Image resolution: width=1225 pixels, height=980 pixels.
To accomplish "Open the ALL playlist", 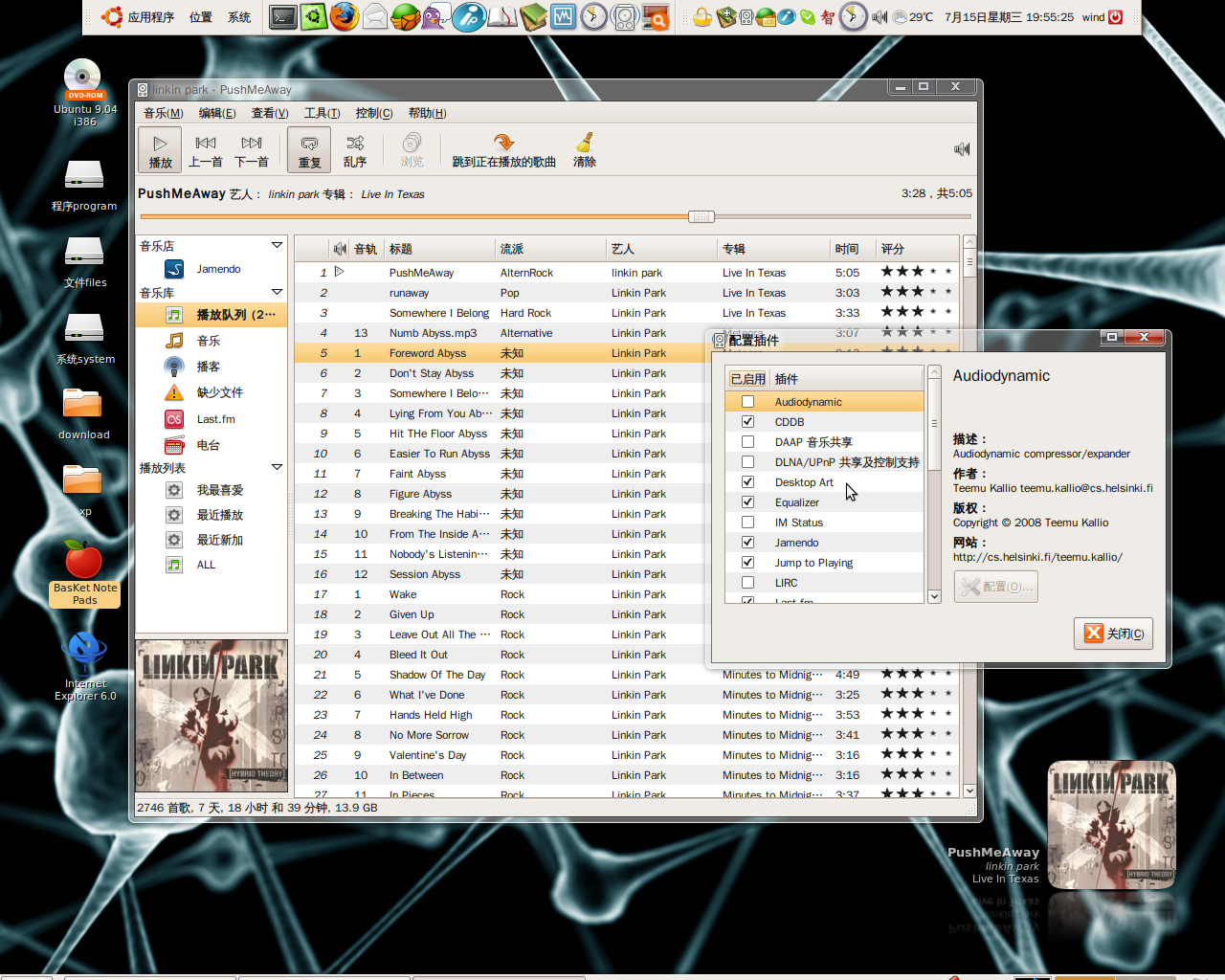I will pos(211,564).
